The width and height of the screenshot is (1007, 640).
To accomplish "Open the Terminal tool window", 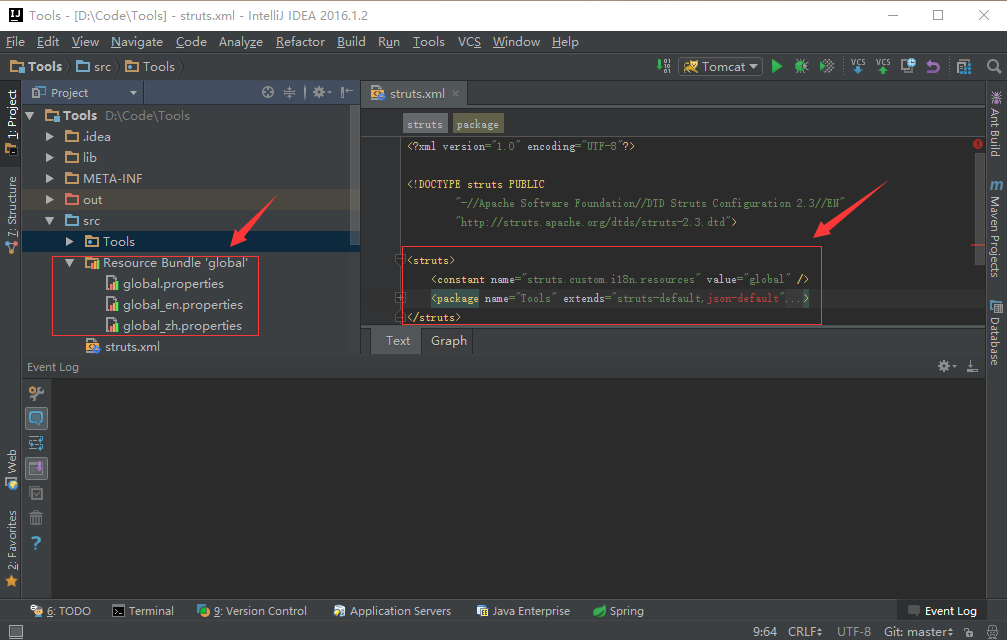I will (x=143, y=610).
